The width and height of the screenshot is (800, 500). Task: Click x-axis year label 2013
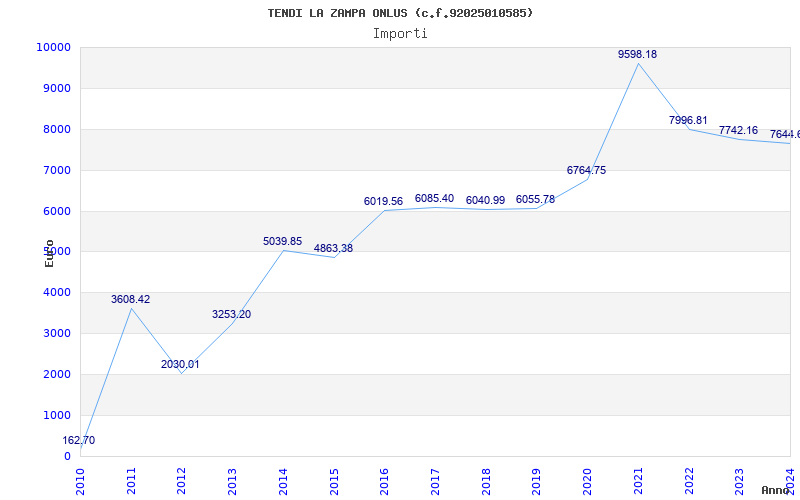point(233,482)
